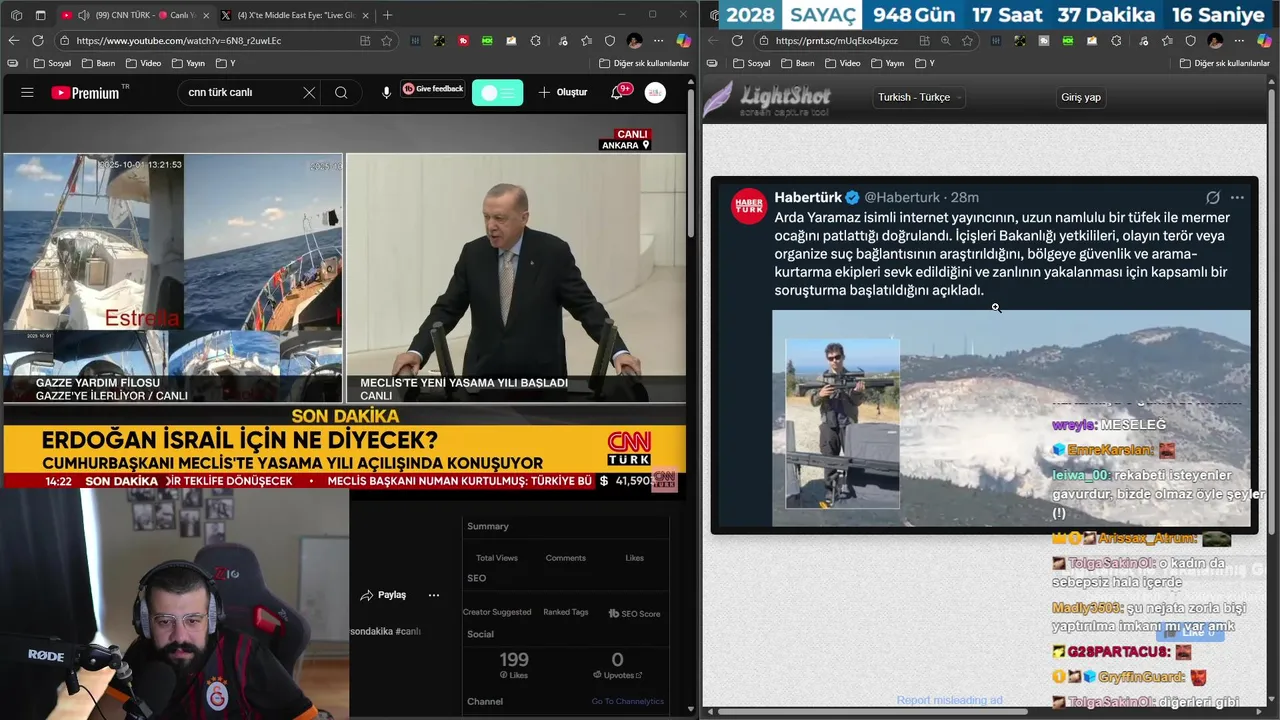The height and width of the screenshot is (720, 1280).
Task: Reload the YouTube page
Action: coord(38,41)
